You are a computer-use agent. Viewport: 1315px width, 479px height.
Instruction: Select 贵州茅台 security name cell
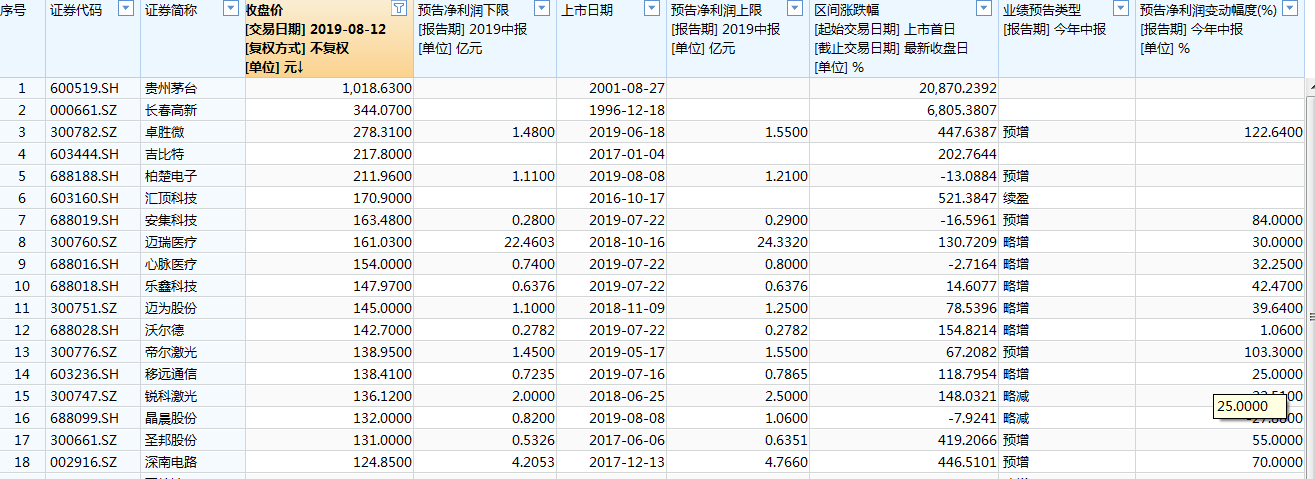pyautogui.click(x=193, y=88)
